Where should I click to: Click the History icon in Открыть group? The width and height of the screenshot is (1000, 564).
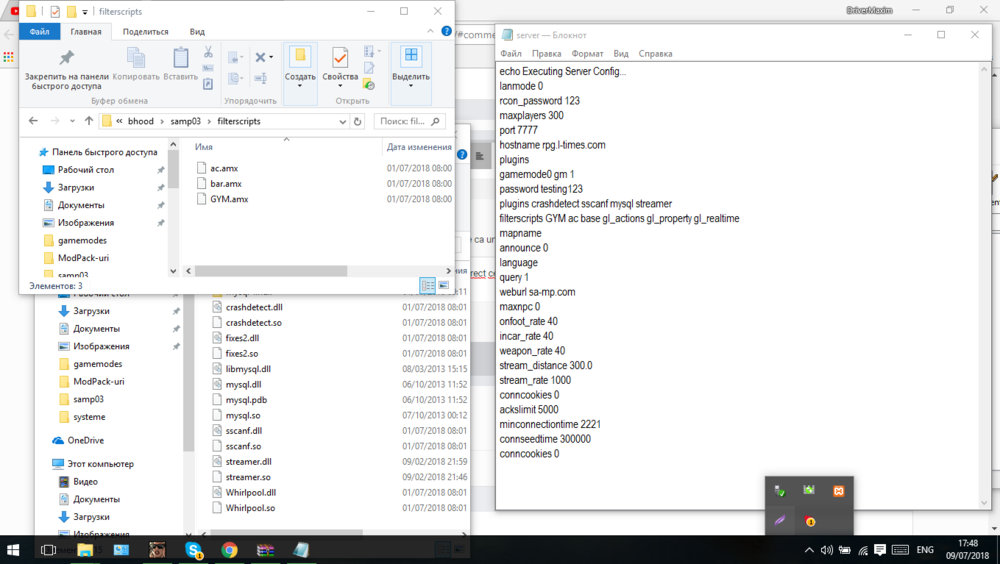(x=369, y=84)
